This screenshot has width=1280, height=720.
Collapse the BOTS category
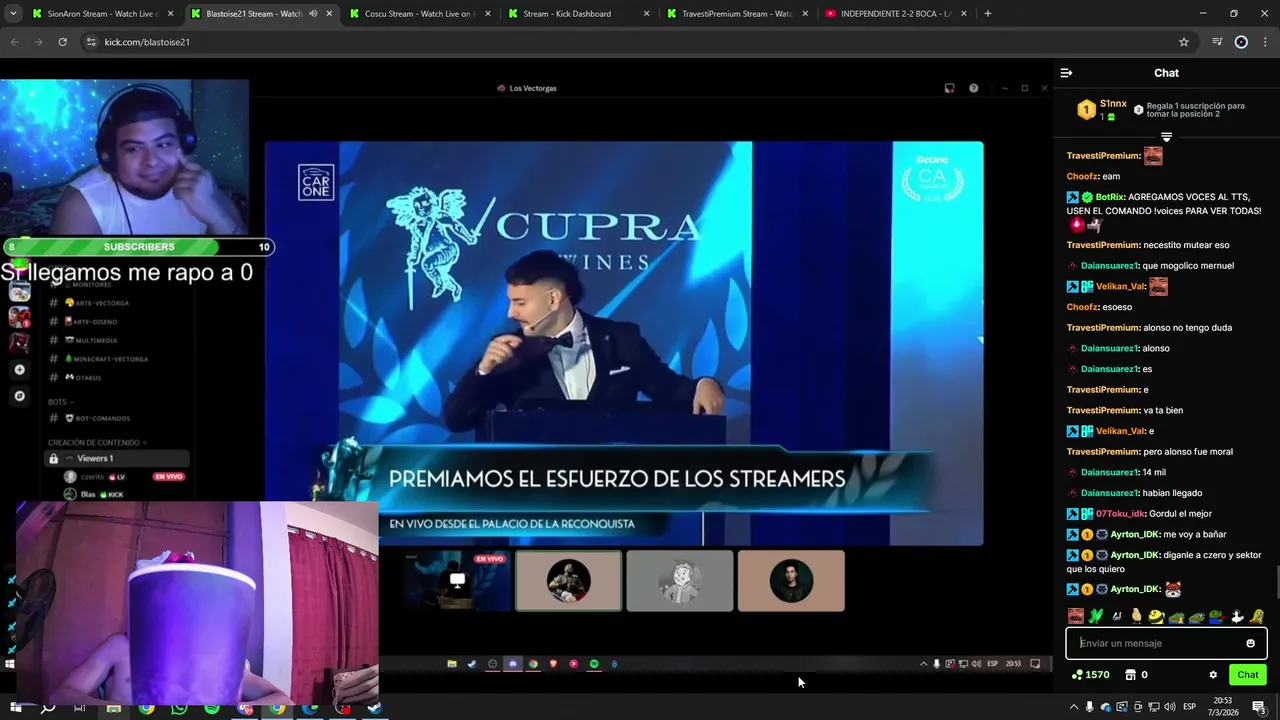pyautogui.click(x=61, y=402)
